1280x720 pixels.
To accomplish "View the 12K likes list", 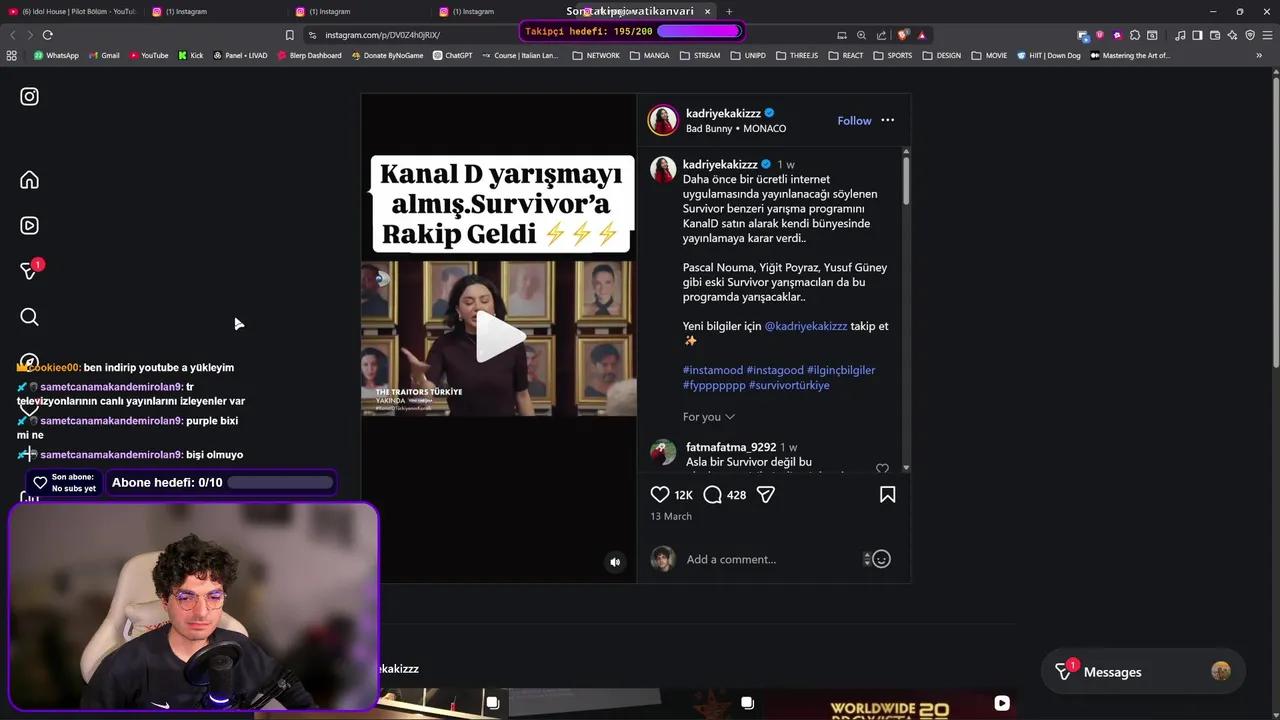I will (683, 495).
